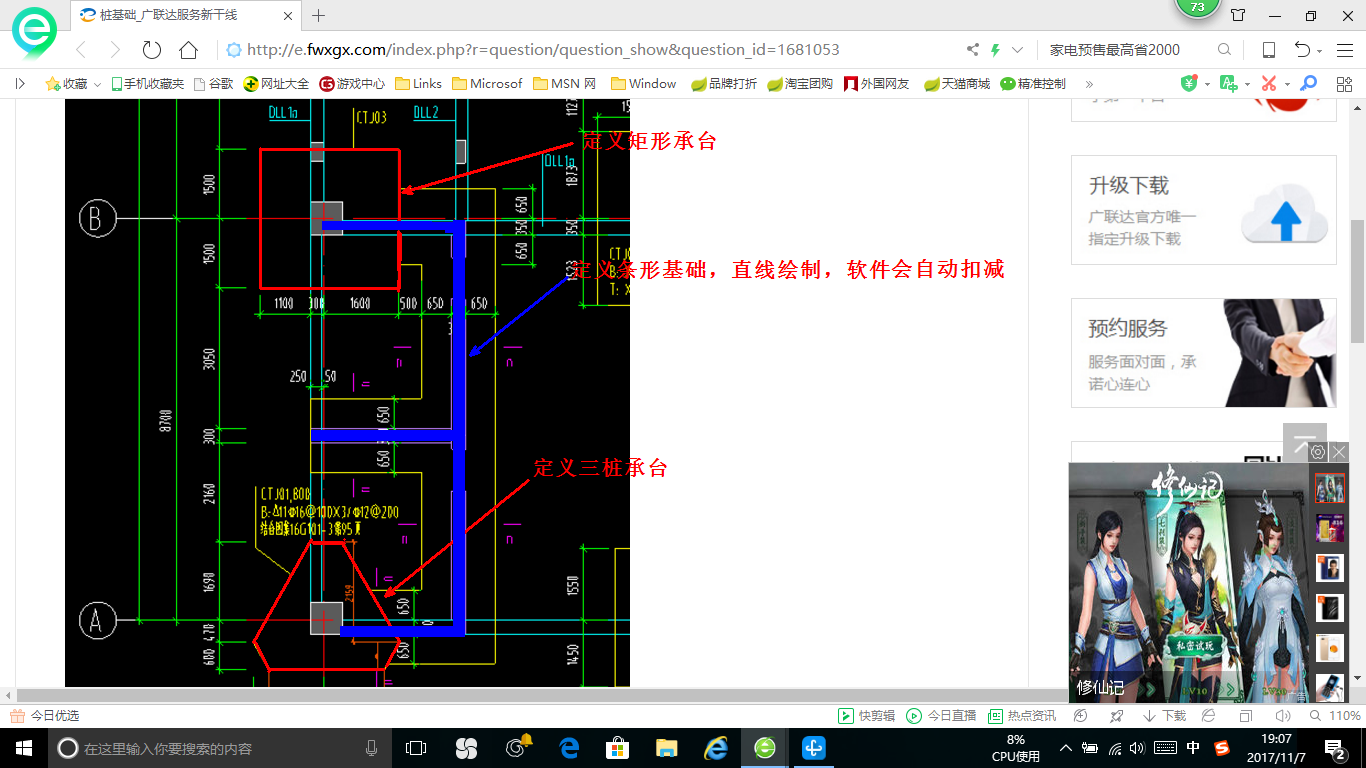This screenshot has width=1366, height=768.
Task: Open the 外国网友 bookmark
Action: 877,84
